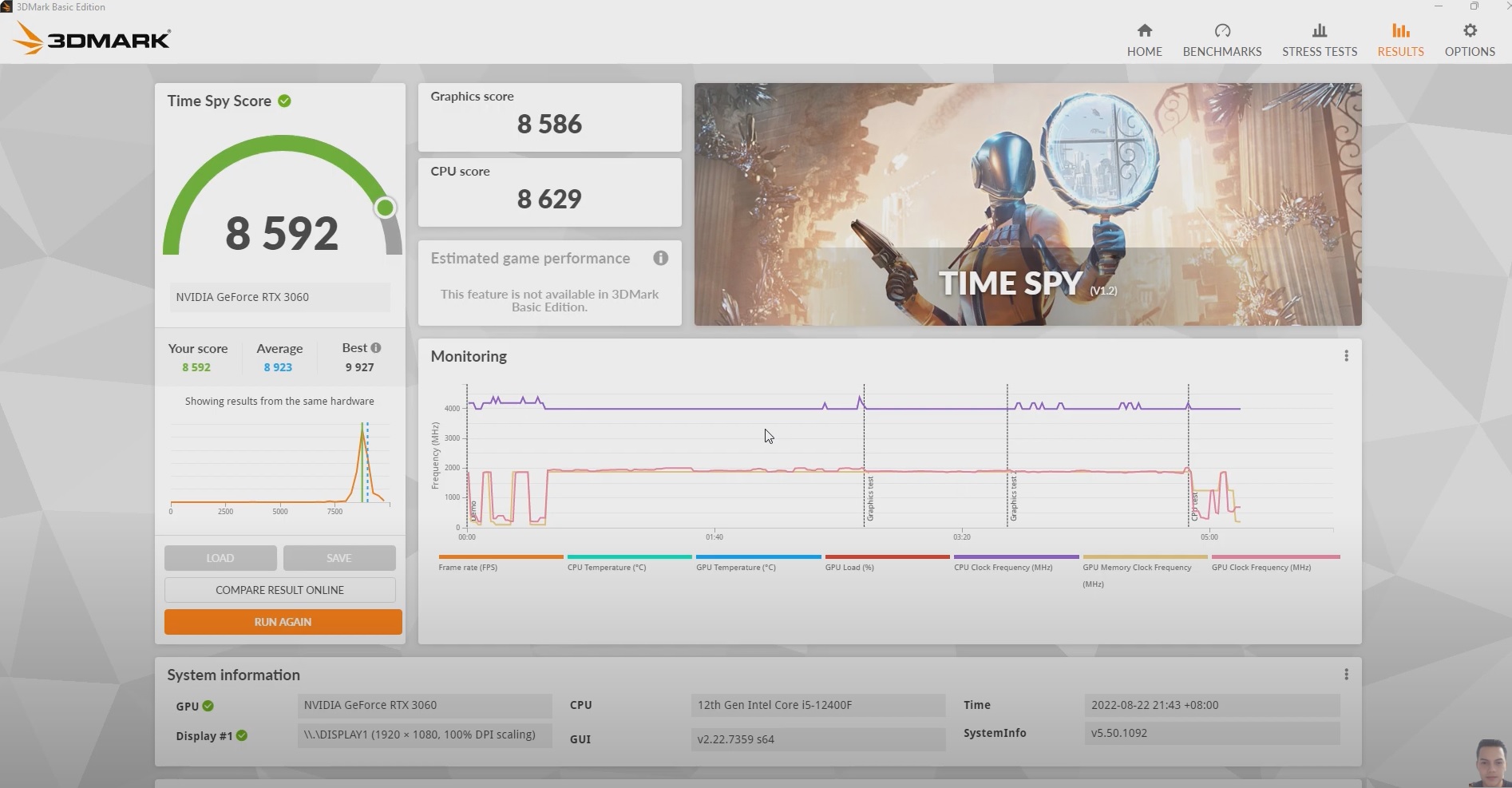Open the BENCHMARKS tab
The width and height of the screenshot is (1512, 788).
(1222, 40)
